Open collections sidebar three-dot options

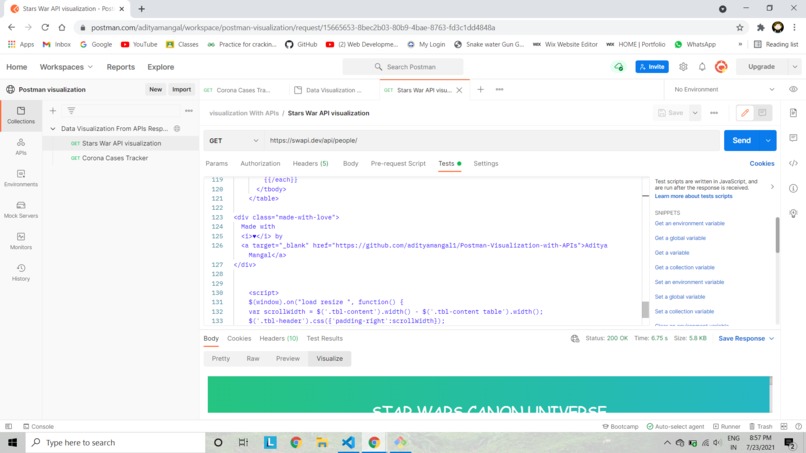pyautogui.click(x=189, y=111)
